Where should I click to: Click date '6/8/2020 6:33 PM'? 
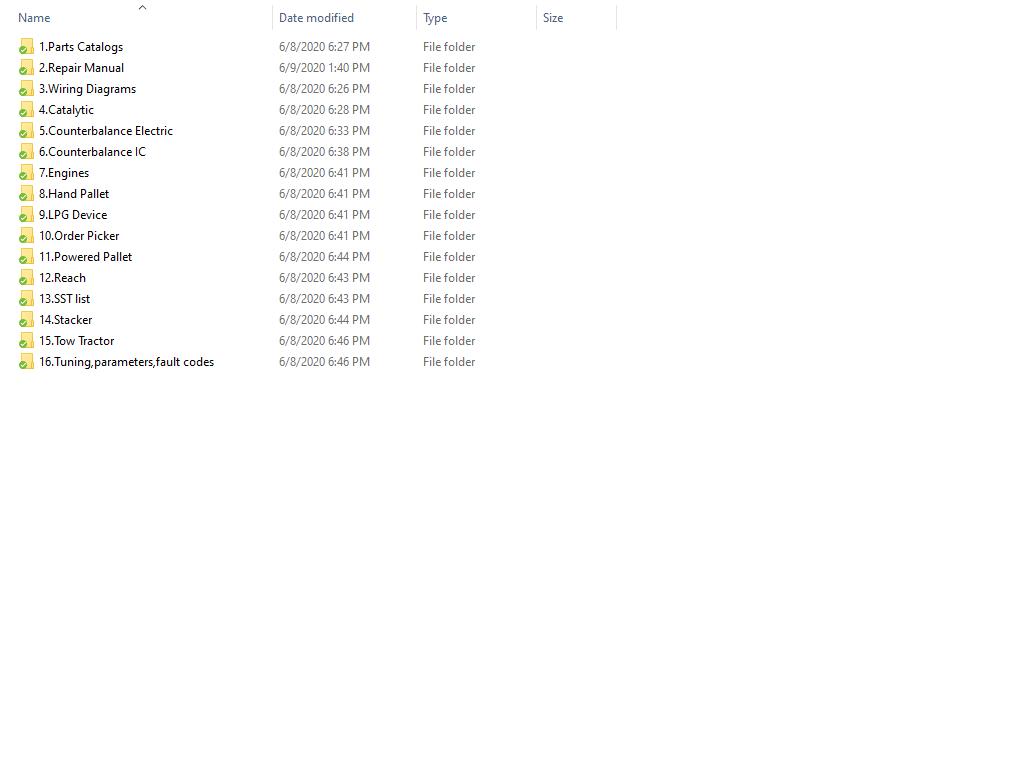[x=324, y=131]
